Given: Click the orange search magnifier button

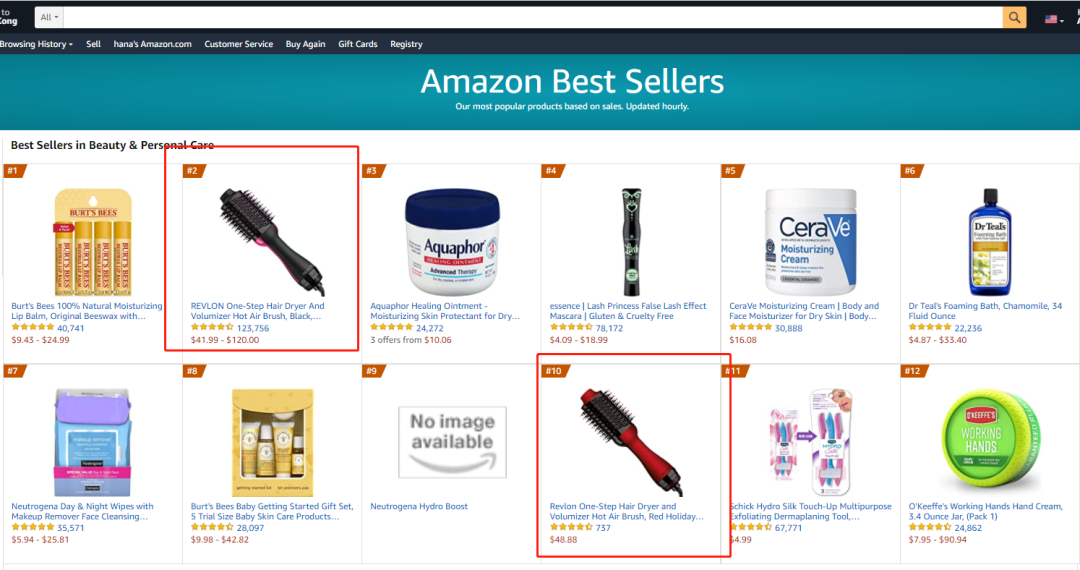Looking at the screenshot, I should click(1014, 17).
